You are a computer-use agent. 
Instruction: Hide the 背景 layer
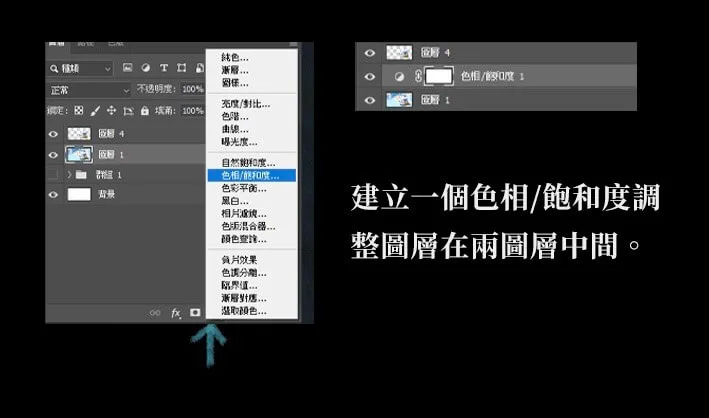53,195
